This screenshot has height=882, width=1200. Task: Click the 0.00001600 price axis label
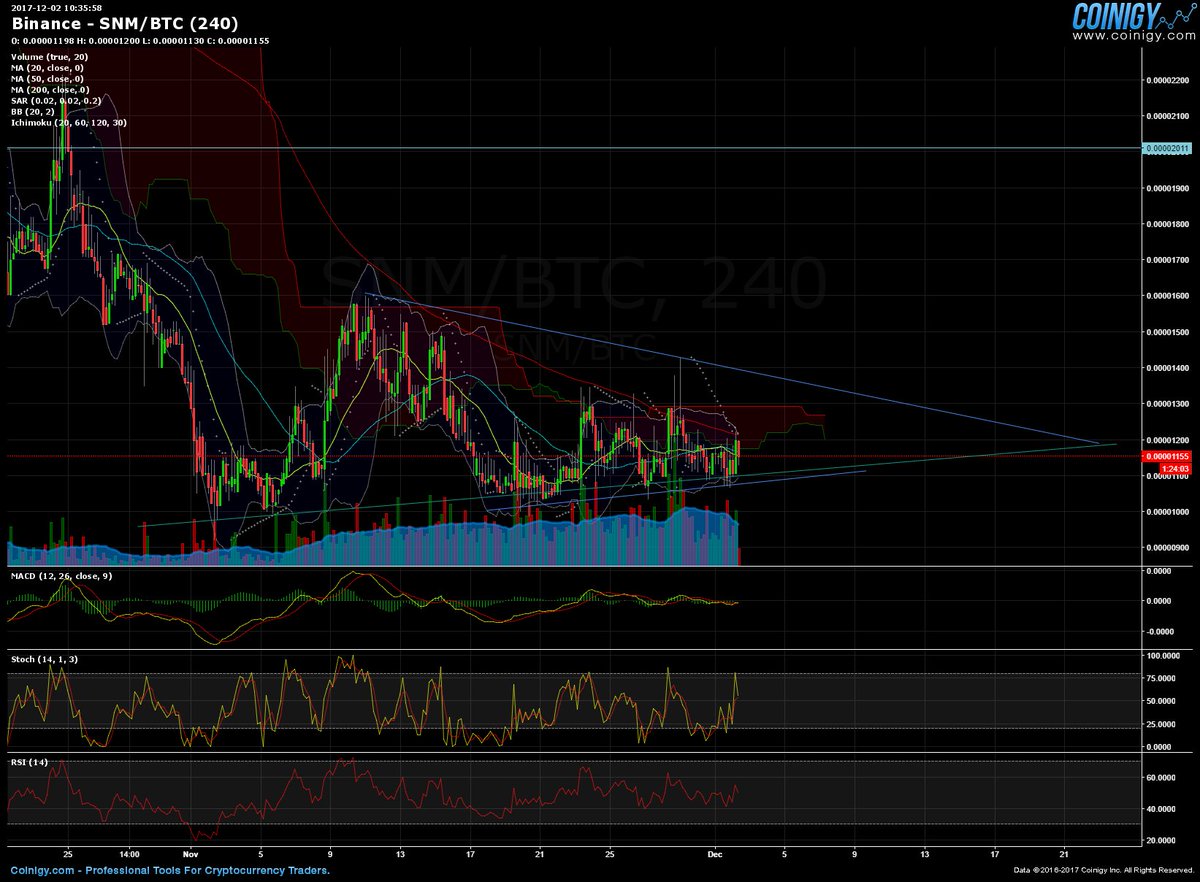click(x=1169, y=296)
